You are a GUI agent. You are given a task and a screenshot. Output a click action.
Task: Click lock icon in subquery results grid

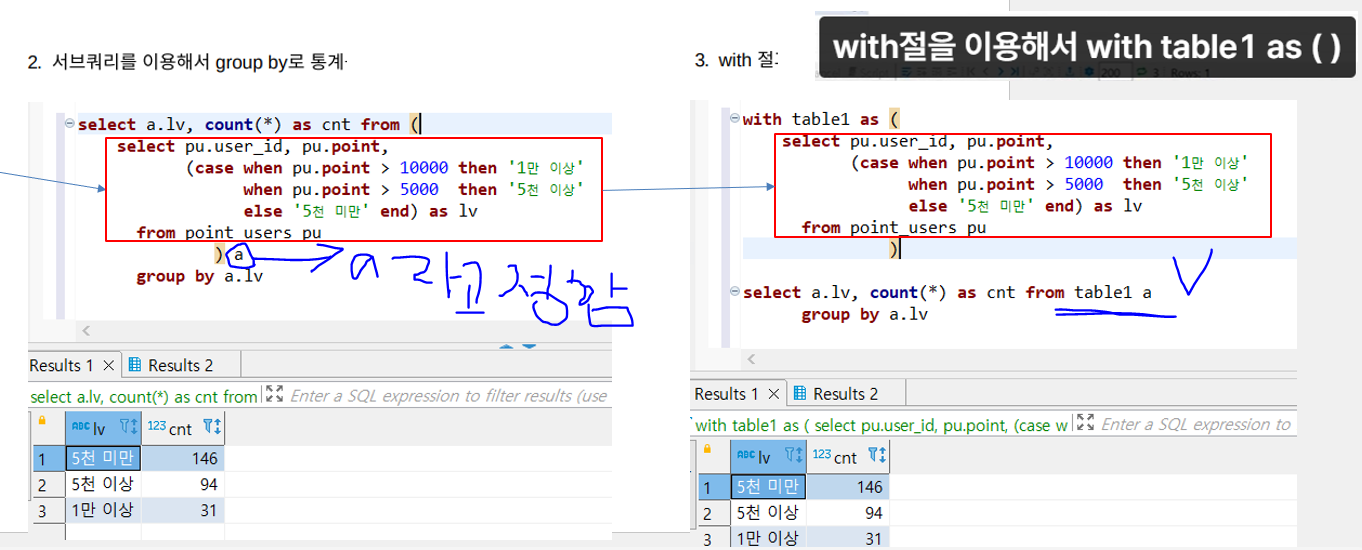click(42, 421)
